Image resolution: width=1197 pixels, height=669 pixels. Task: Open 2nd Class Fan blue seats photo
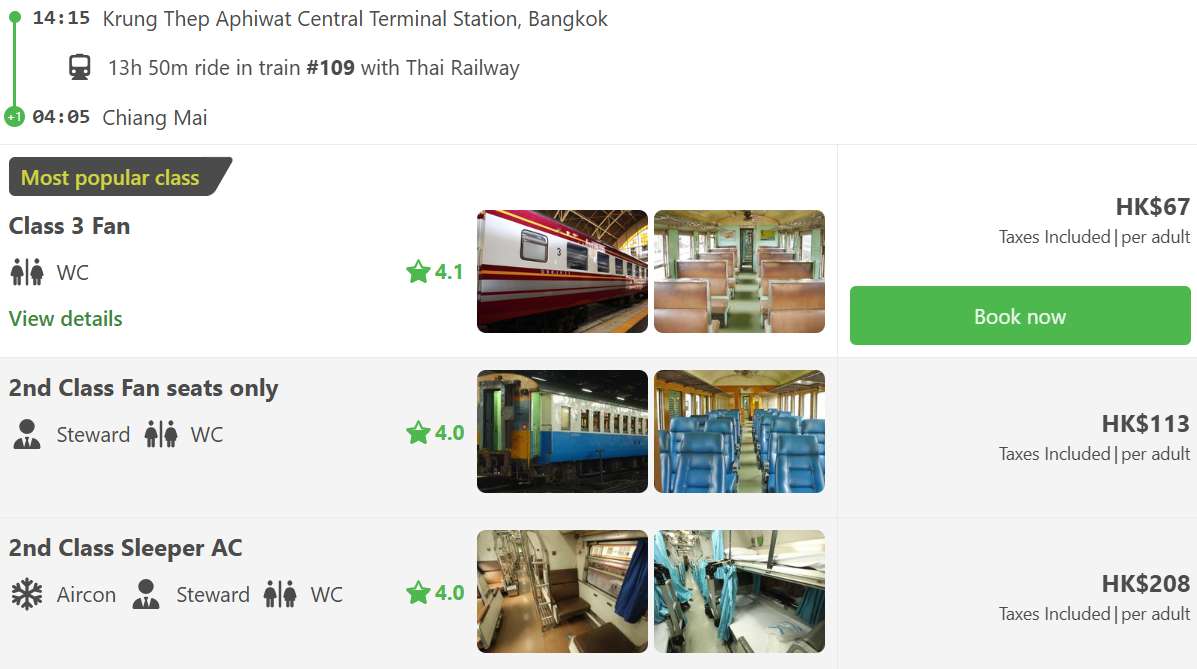pyautogui.click(x=739, y=431)
